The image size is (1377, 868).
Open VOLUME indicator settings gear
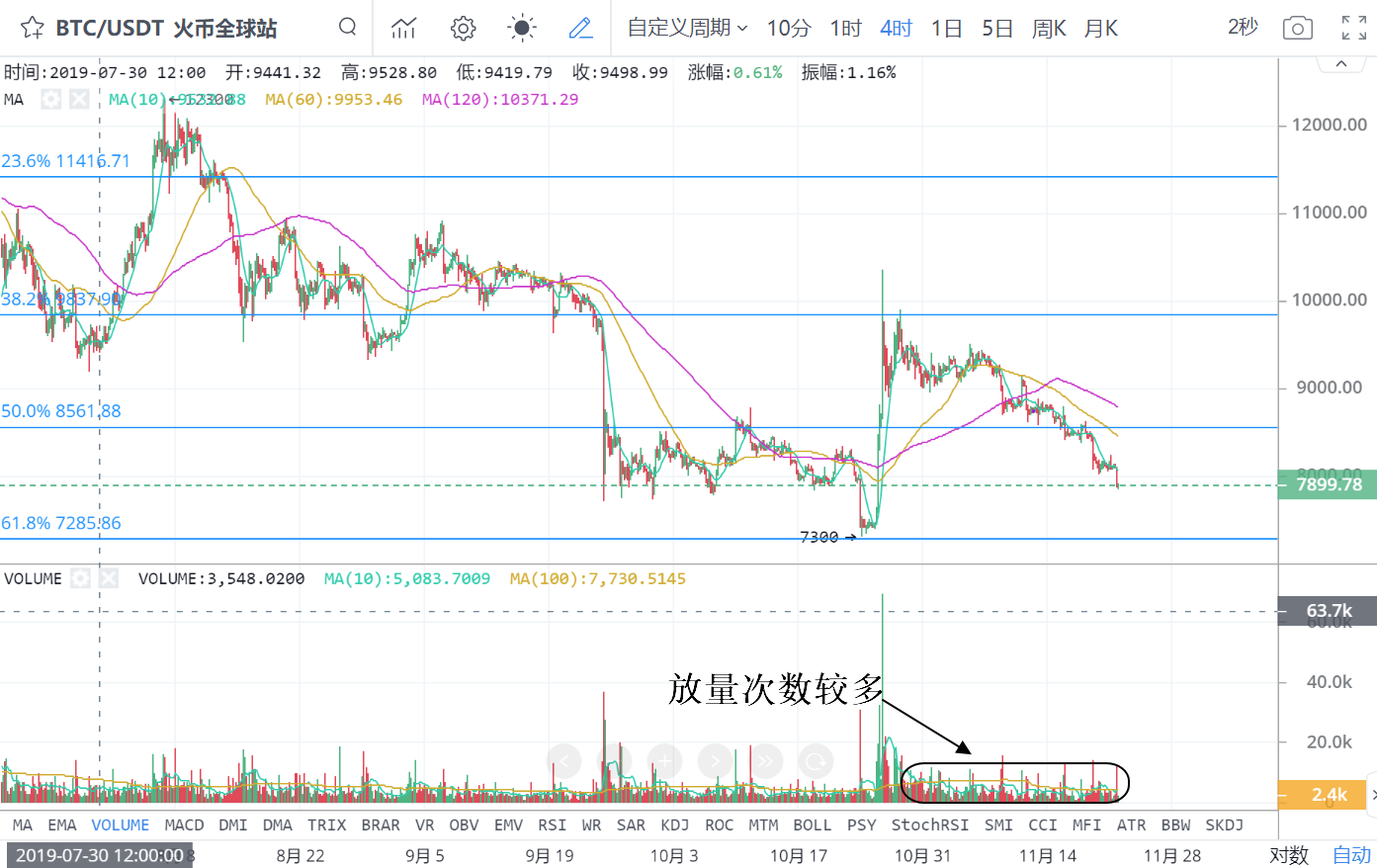pos(81,578)
